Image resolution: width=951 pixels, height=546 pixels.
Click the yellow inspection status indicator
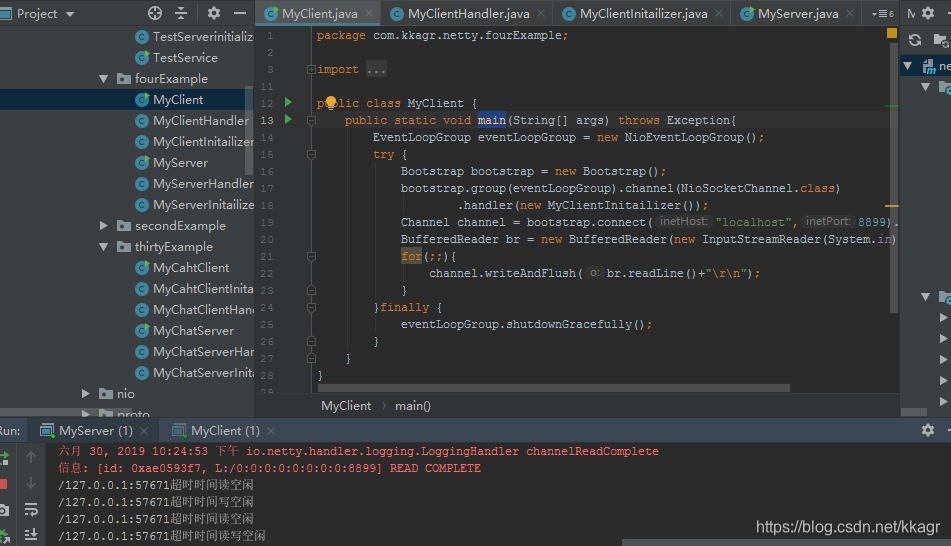click(892, 33)
